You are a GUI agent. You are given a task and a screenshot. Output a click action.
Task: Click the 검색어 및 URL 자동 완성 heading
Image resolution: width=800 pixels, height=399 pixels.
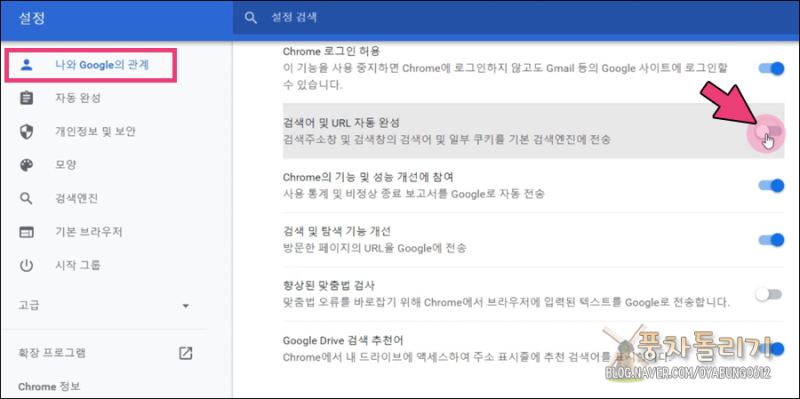point(341,123)
